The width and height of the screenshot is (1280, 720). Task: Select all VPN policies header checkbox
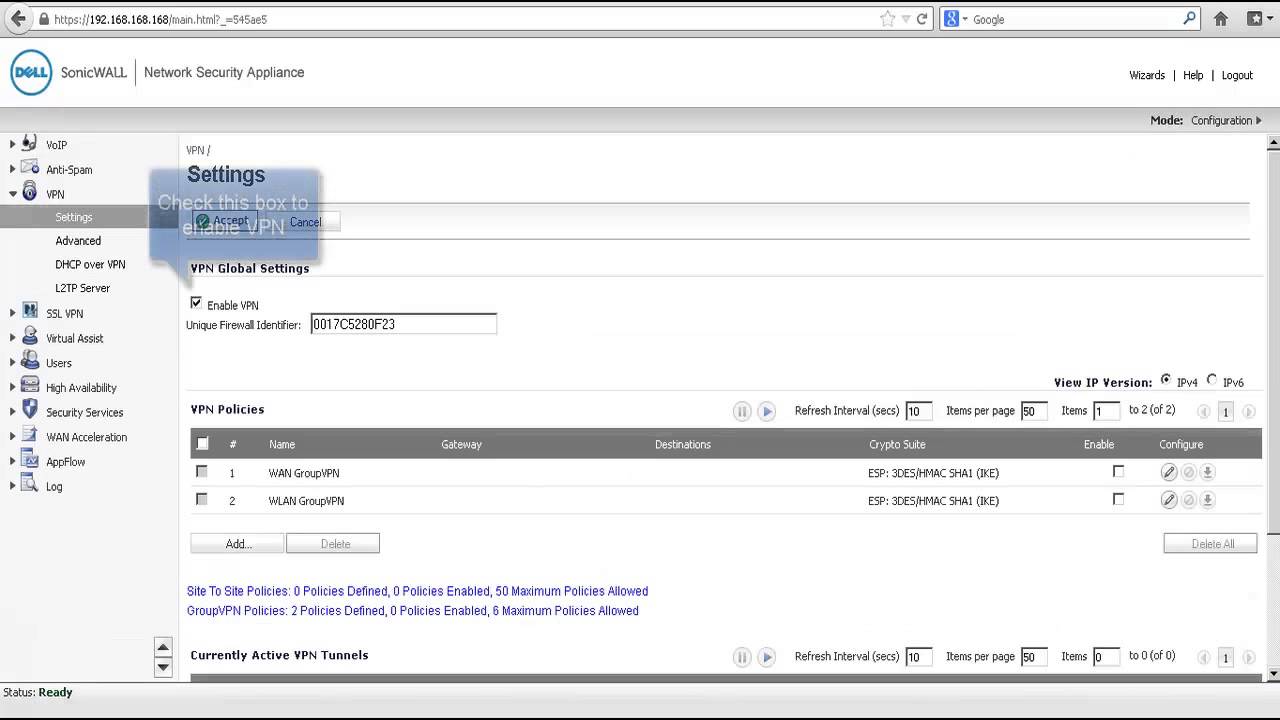point(202,443)
